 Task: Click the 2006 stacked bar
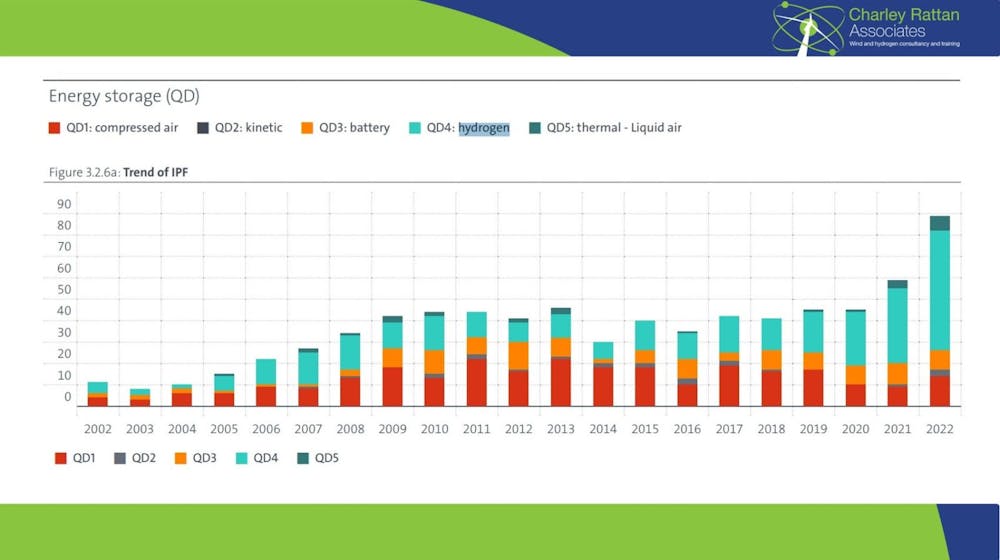266,383
